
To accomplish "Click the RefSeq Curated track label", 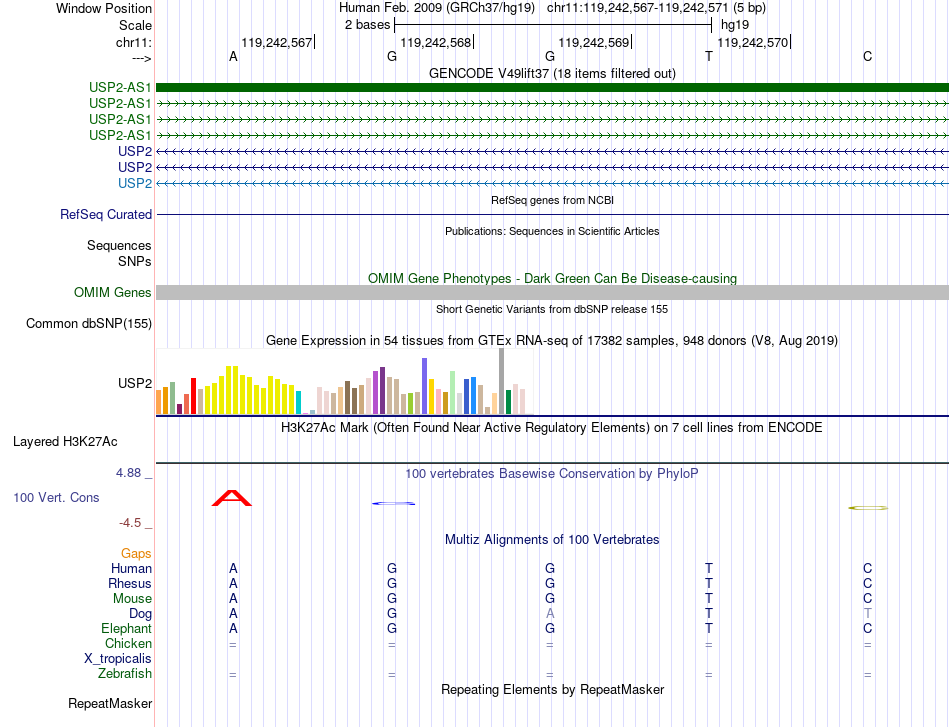I will click(x=106, y=214).
